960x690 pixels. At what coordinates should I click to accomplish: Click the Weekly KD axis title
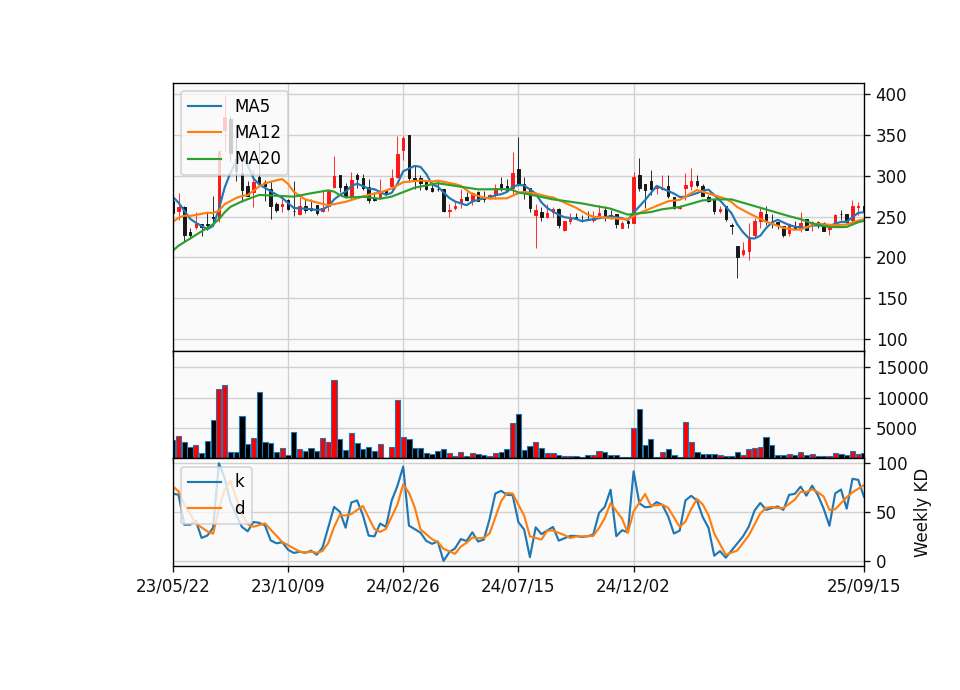pos(921,513)
